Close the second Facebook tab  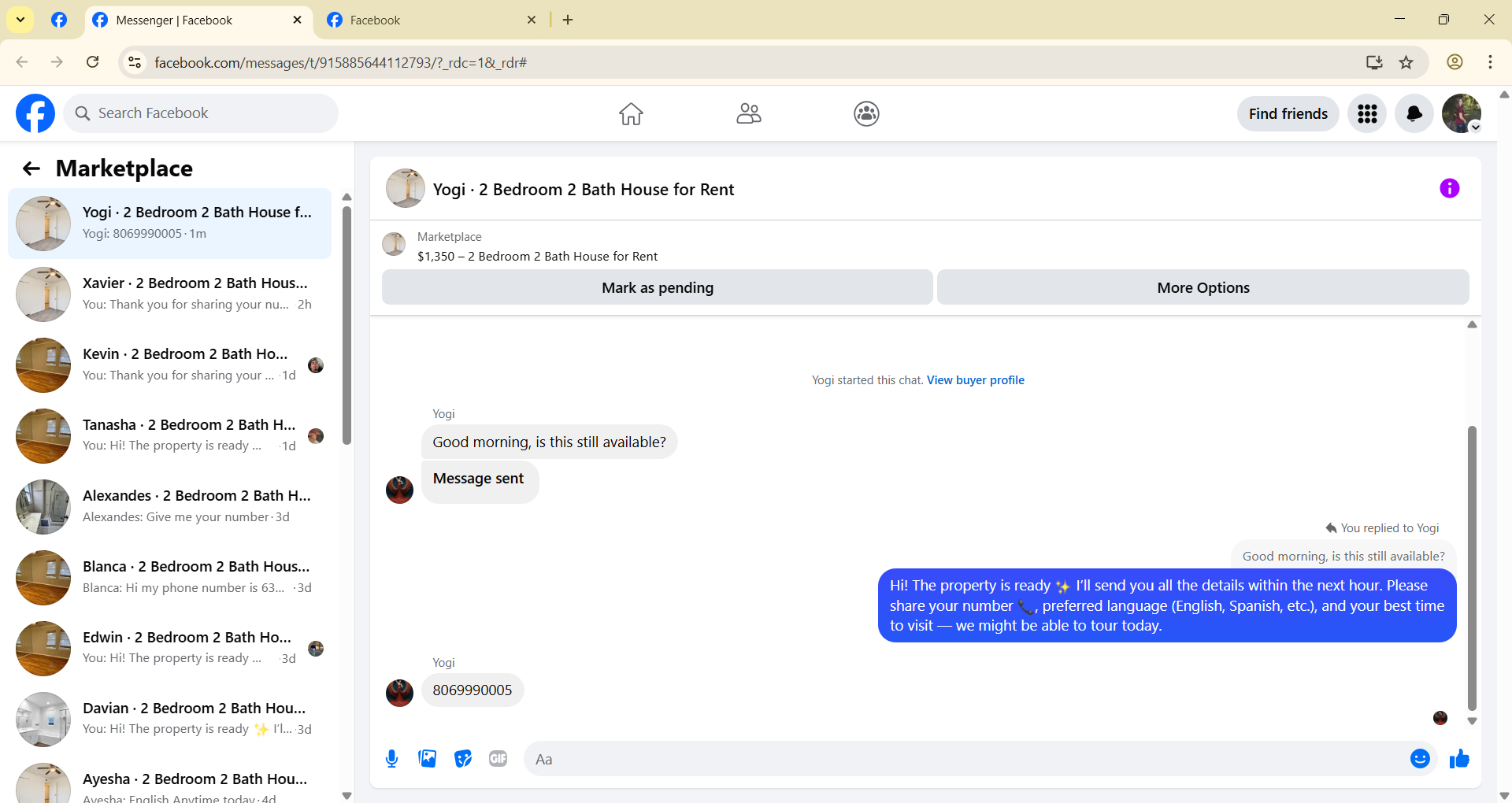pos(532,20)
